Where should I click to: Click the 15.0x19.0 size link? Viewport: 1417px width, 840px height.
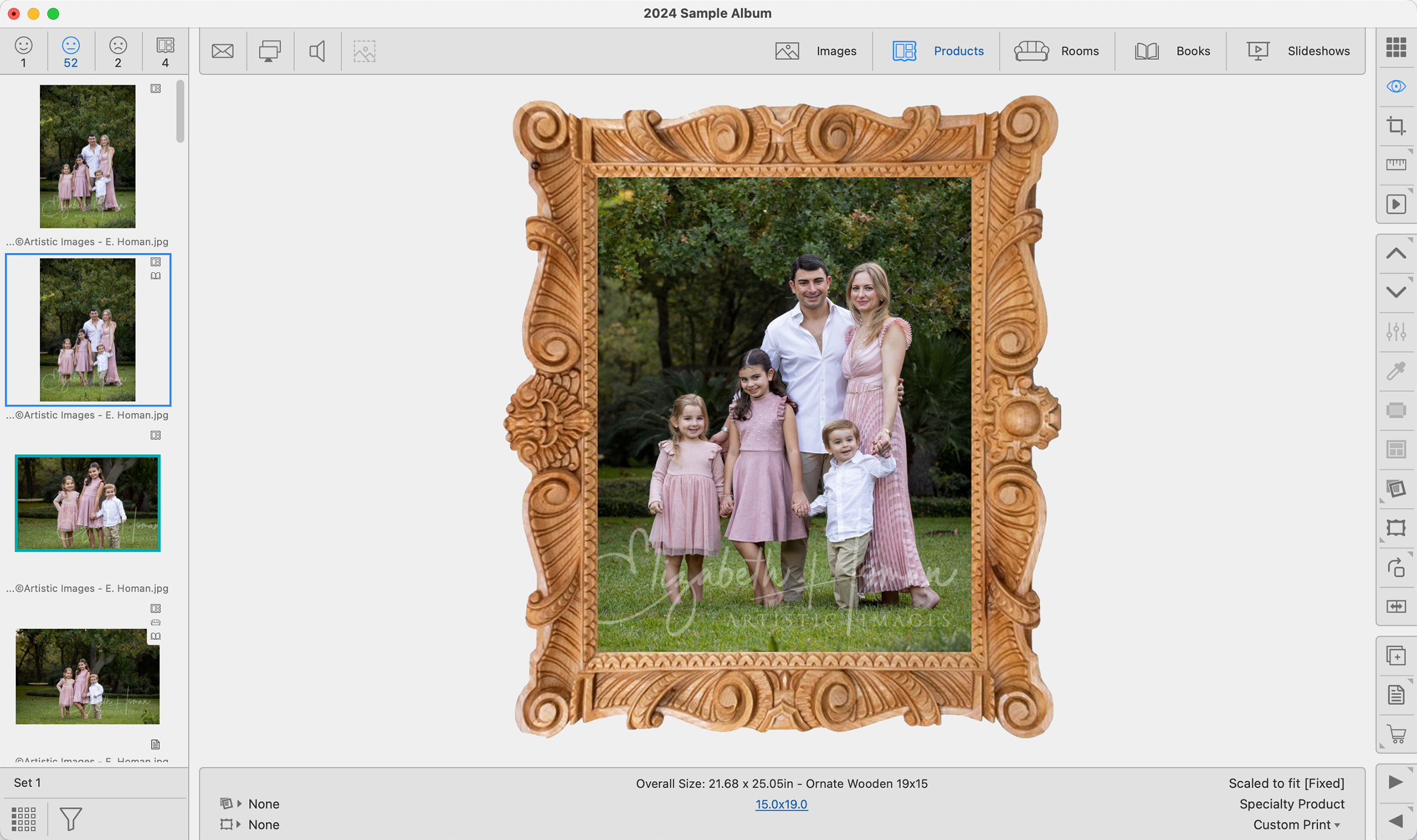coord(781,804)
